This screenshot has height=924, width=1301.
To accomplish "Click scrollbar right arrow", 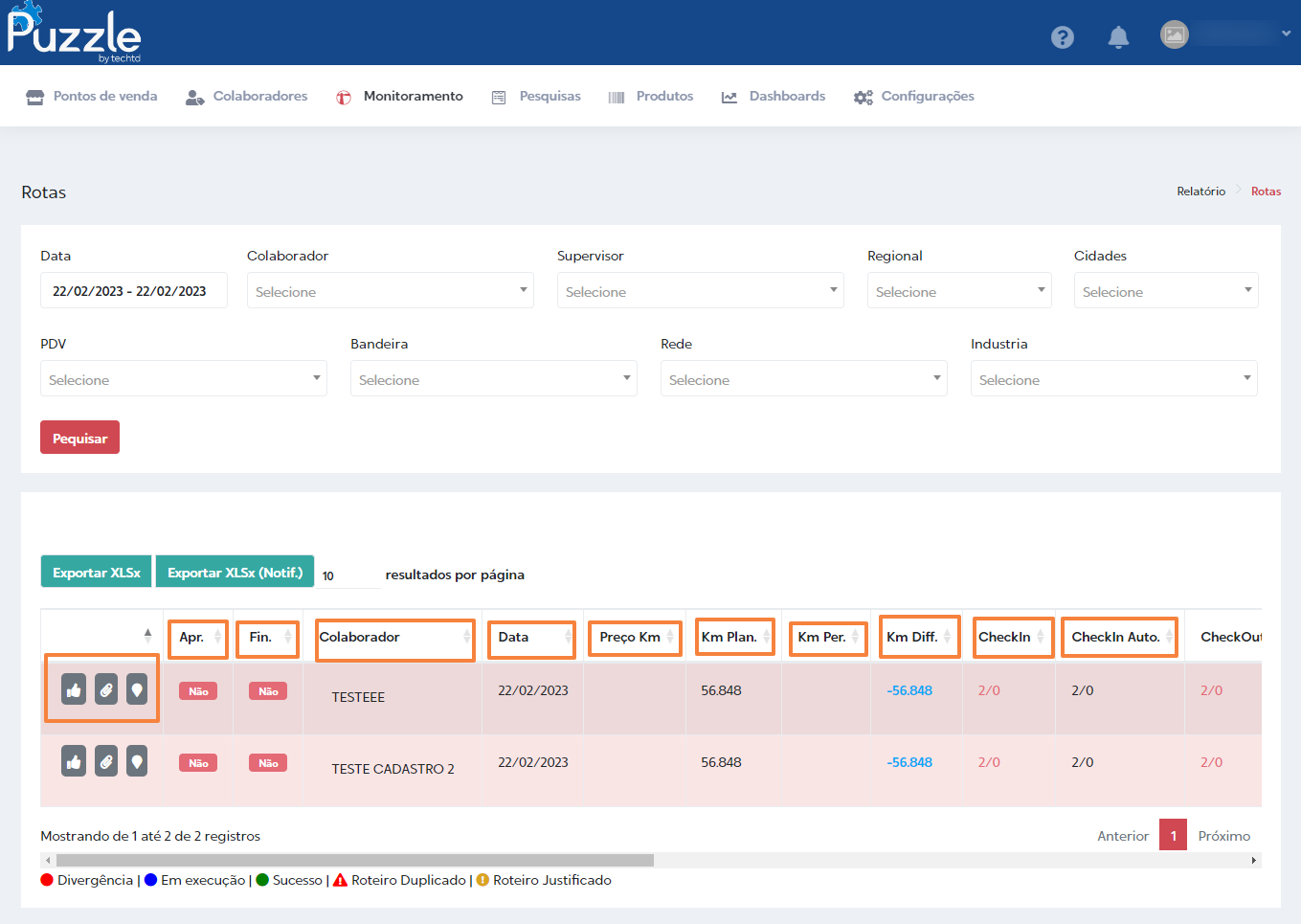I will 1254,861.
